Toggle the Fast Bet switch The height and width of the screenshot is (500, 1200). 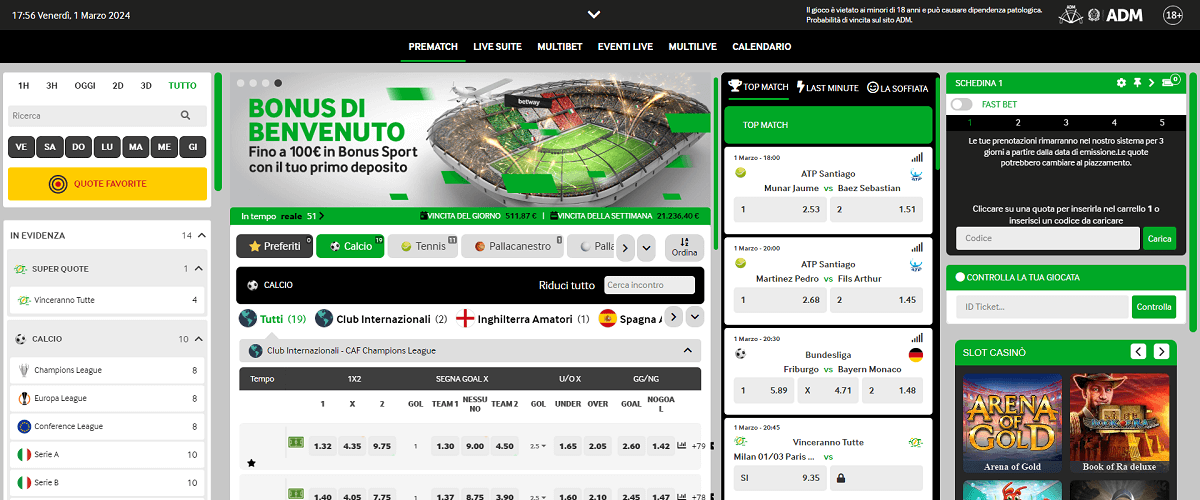961,104
